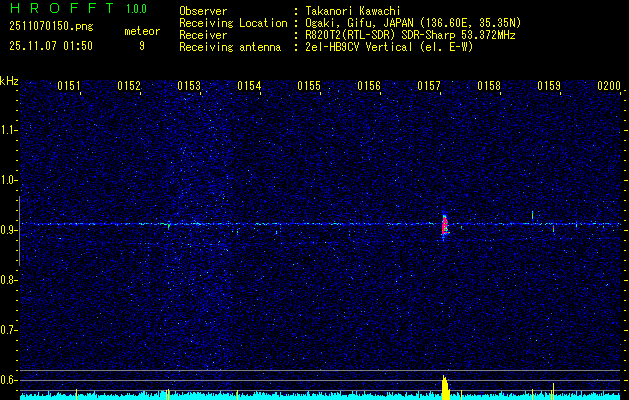Viewport: 629px width, 400px height.
Task: Pick the 0157 time marker
Action: point(429,86)
